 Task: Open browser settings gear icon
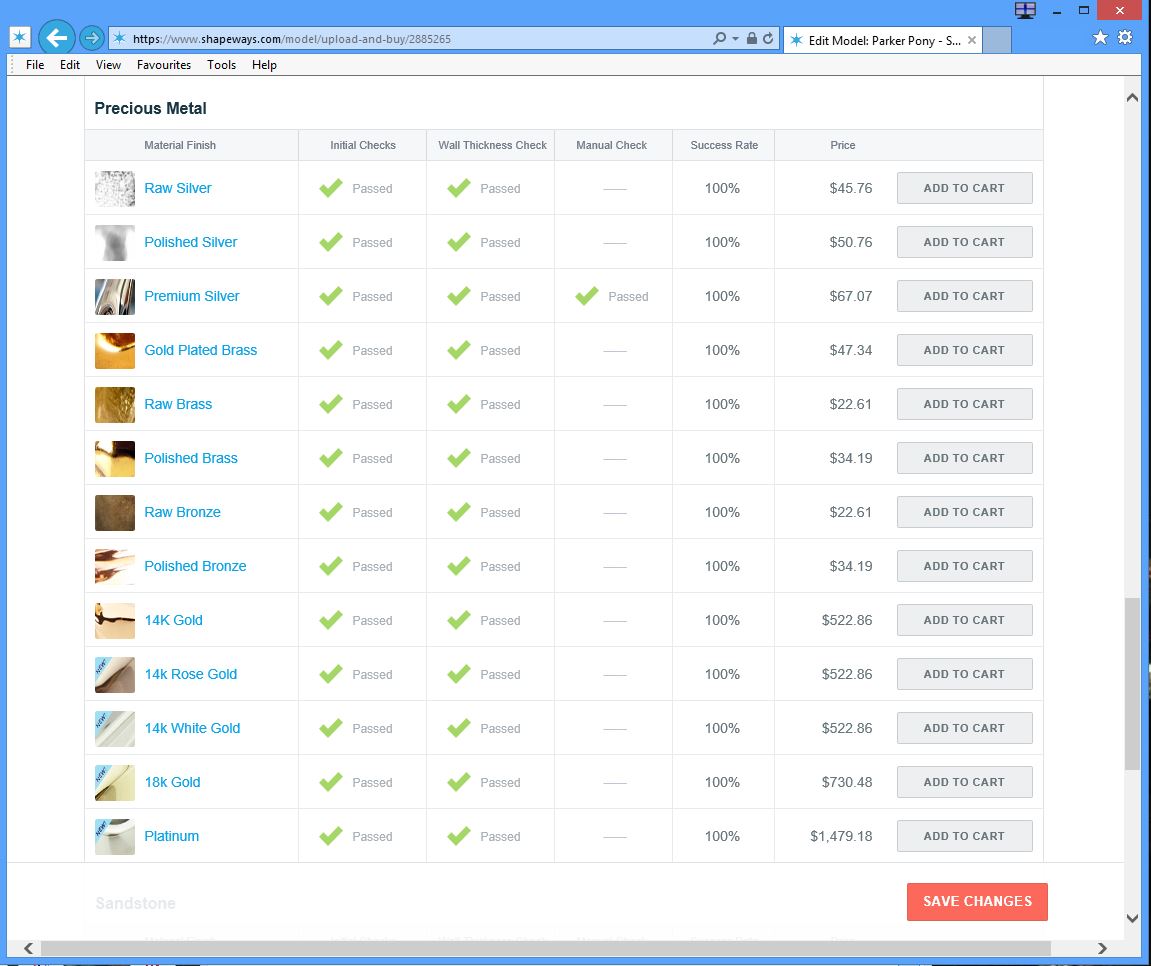pos(1125,37)
